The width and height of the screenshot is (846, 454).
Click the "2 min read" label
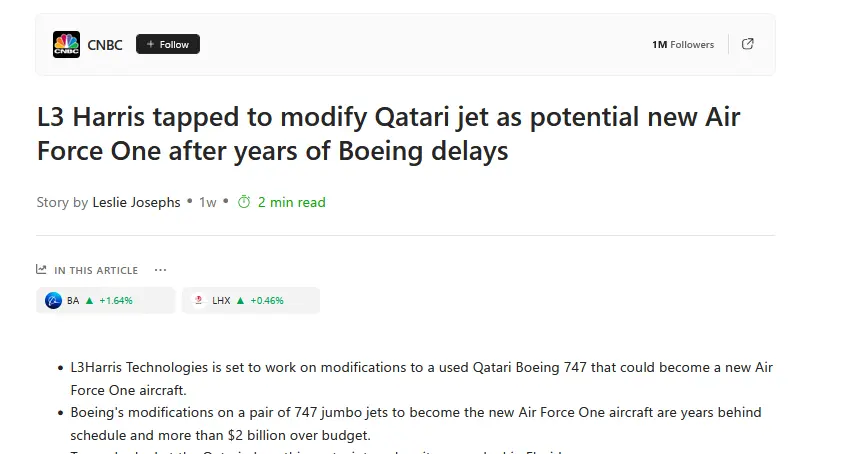[x=291, y=202]
